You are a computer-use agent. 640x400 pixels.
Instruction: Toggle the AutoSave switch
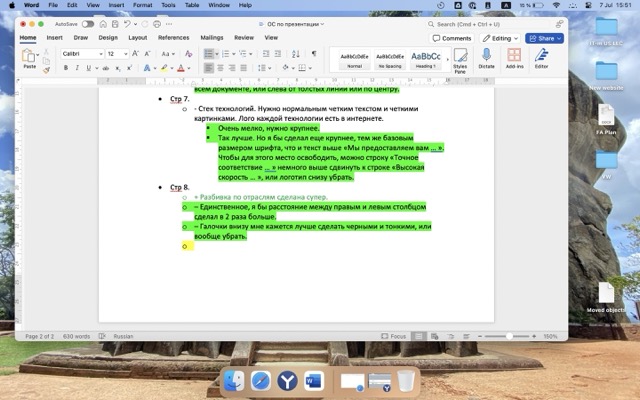[x=88, y=23]
